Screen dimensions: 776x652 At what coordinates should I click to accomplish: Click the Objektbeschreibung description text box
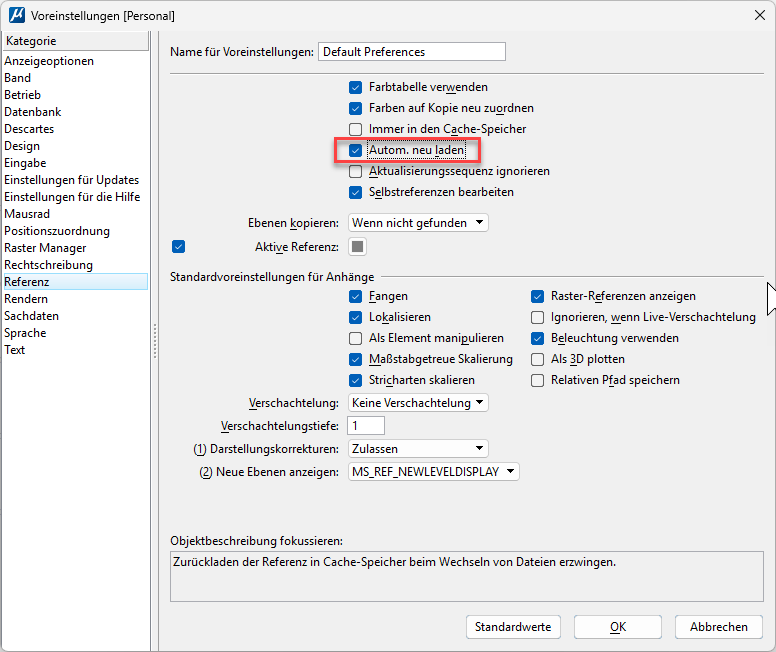coord(467,577)
